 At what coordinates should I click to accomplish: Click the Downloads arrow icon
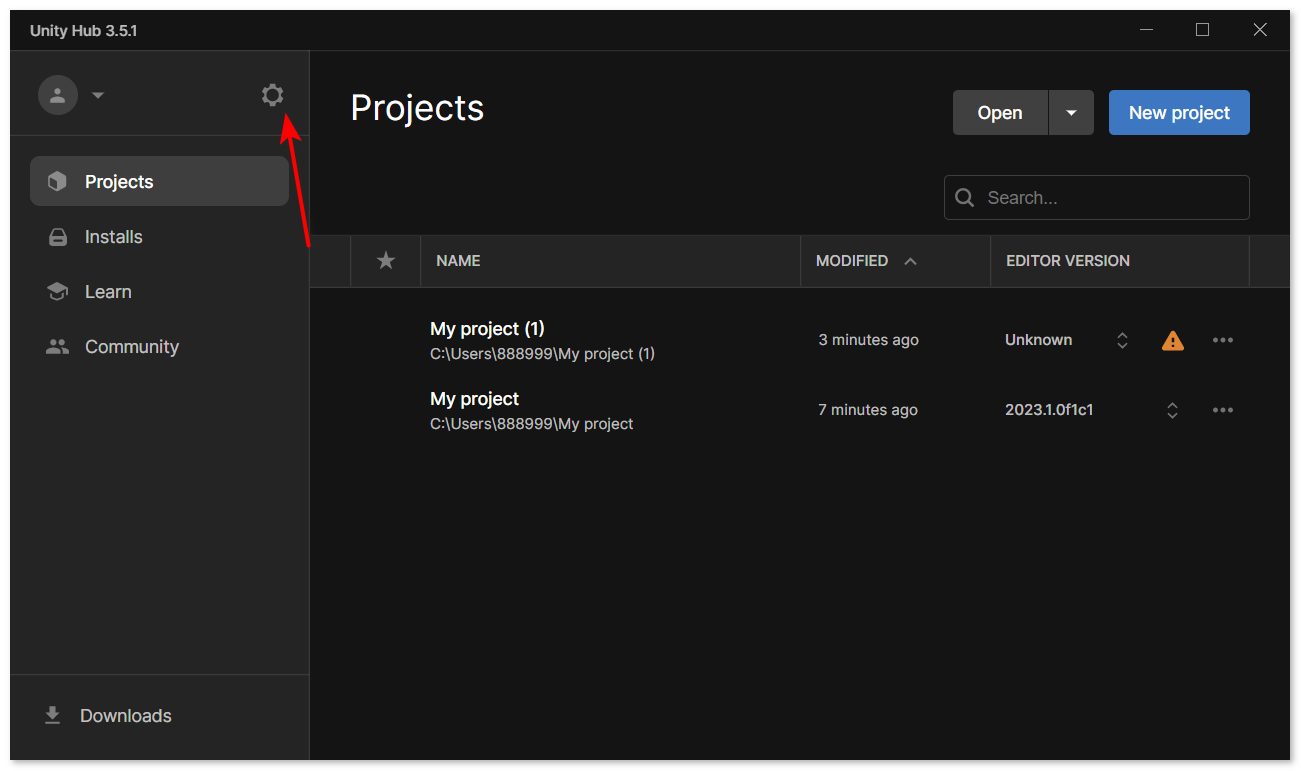tap(52, 716)
